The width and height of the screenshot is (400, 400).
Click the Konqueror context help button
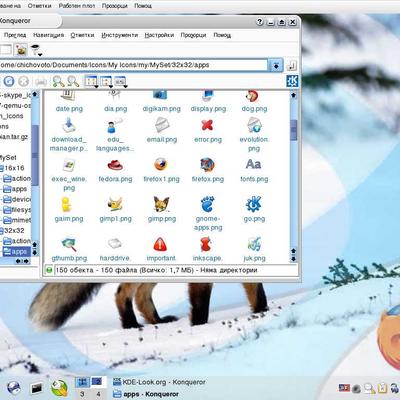[260, 22]
